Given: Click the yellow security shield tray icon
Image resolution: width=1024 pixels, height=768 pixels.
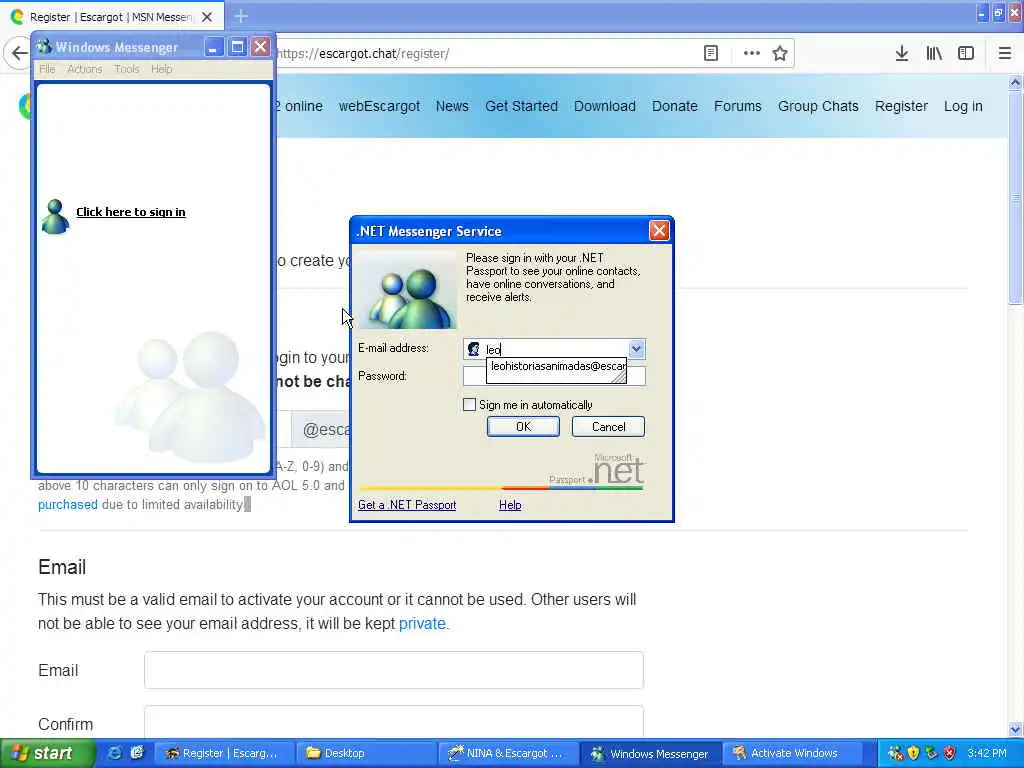Looking at the screenshot, I should [914, 753].
